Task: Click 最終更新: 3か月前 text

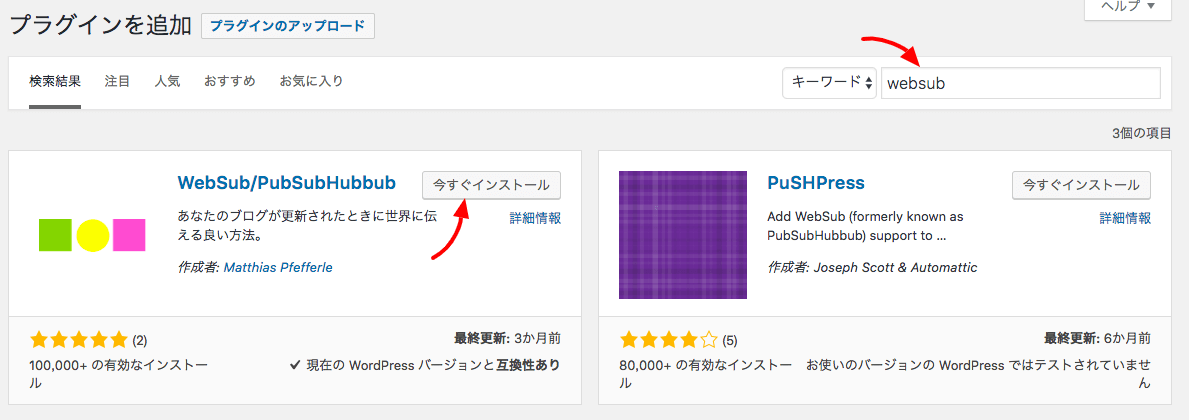Action: (x=508, y=338)
